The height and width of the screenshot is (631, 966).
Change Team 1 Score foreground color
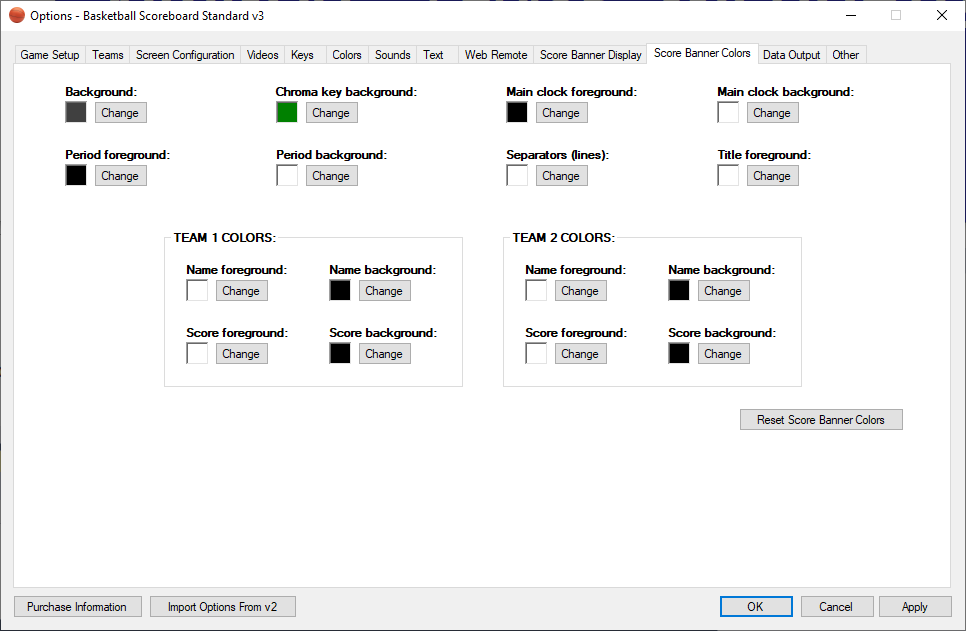pyautogui.click(x=241, y=354)
